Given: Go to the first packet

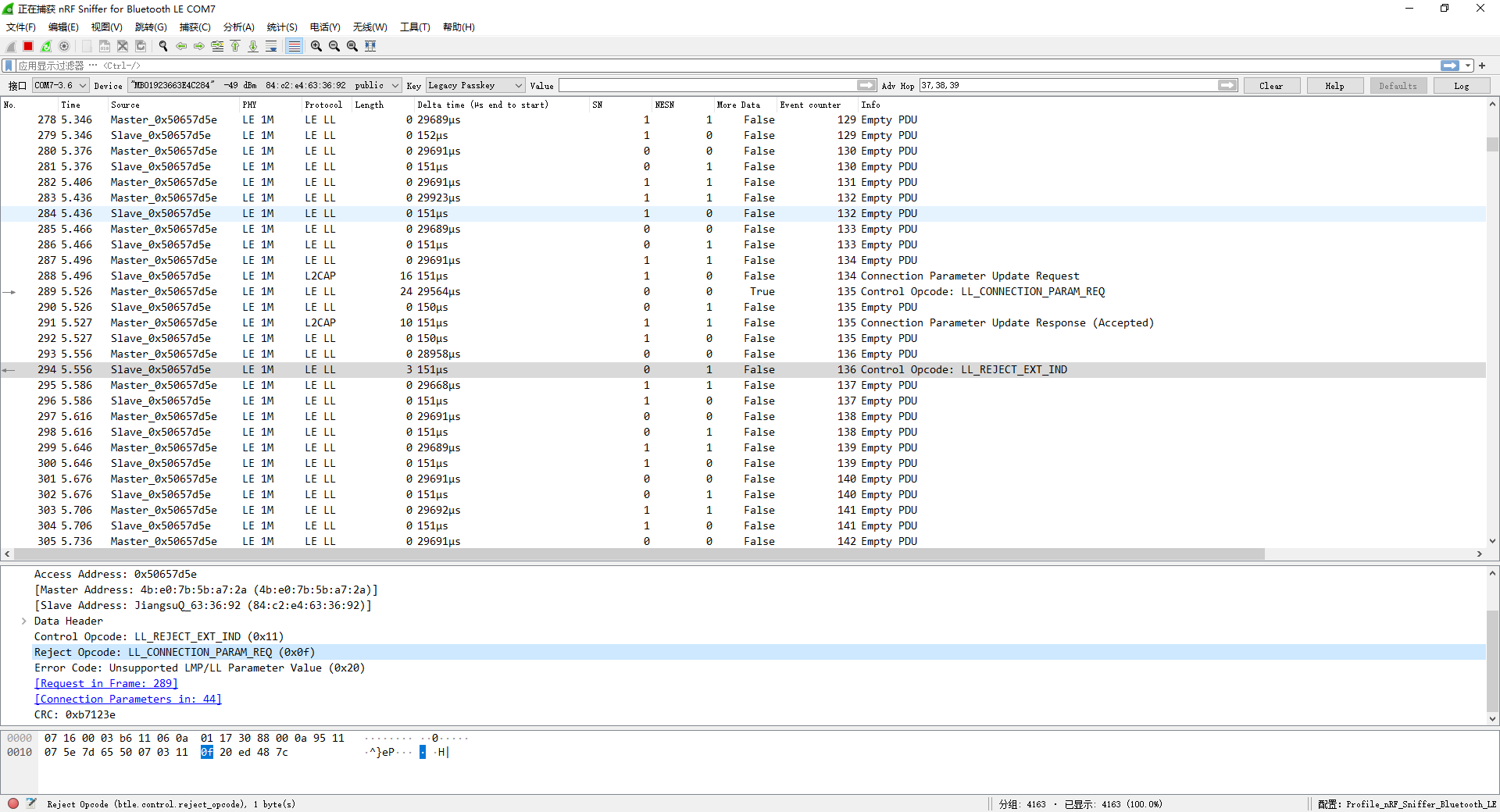Looking at the screenshot, I should tap(235, 46).
